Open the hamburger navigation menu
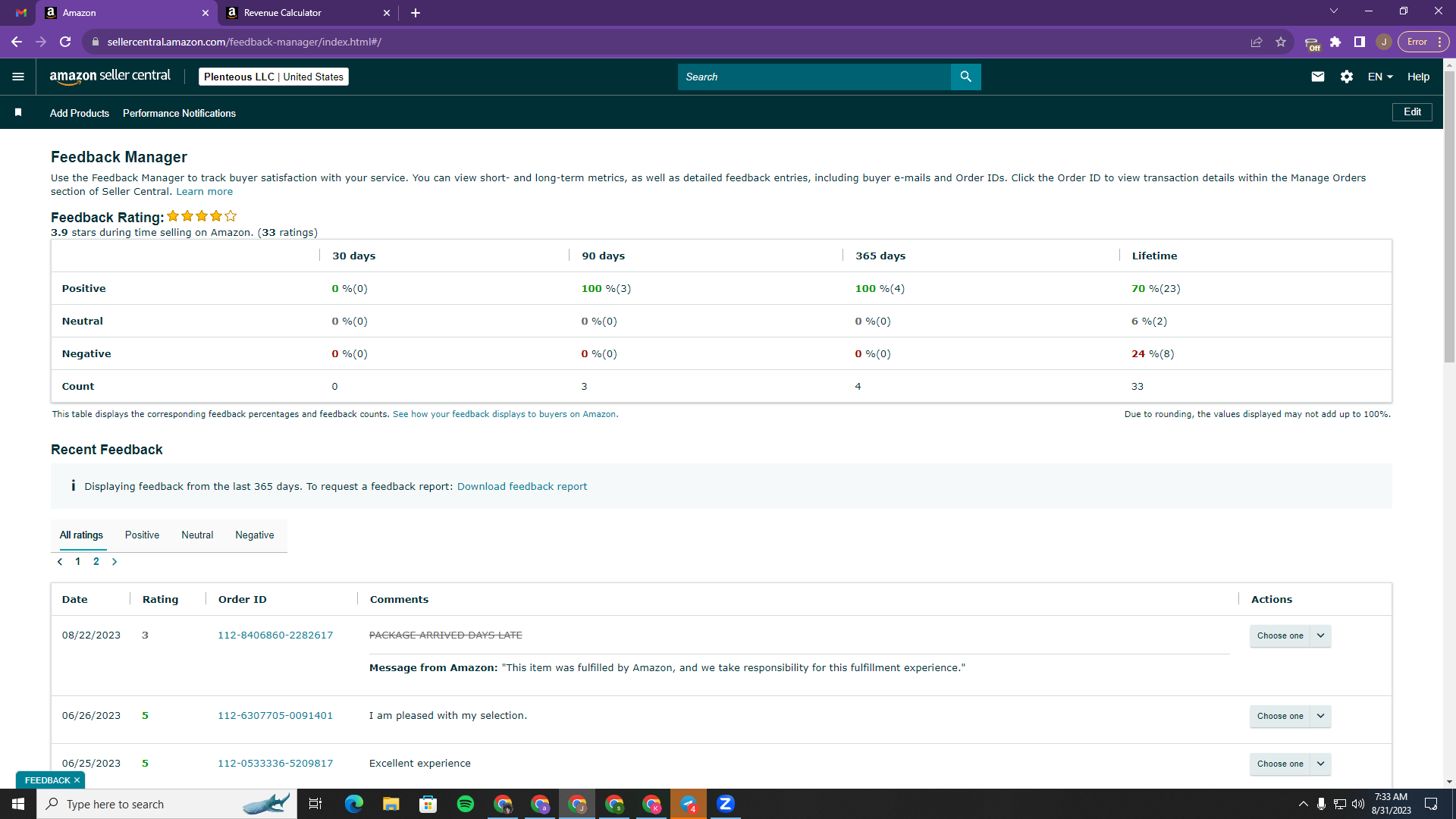The image size is (1456, 819). tap(18, 77)
